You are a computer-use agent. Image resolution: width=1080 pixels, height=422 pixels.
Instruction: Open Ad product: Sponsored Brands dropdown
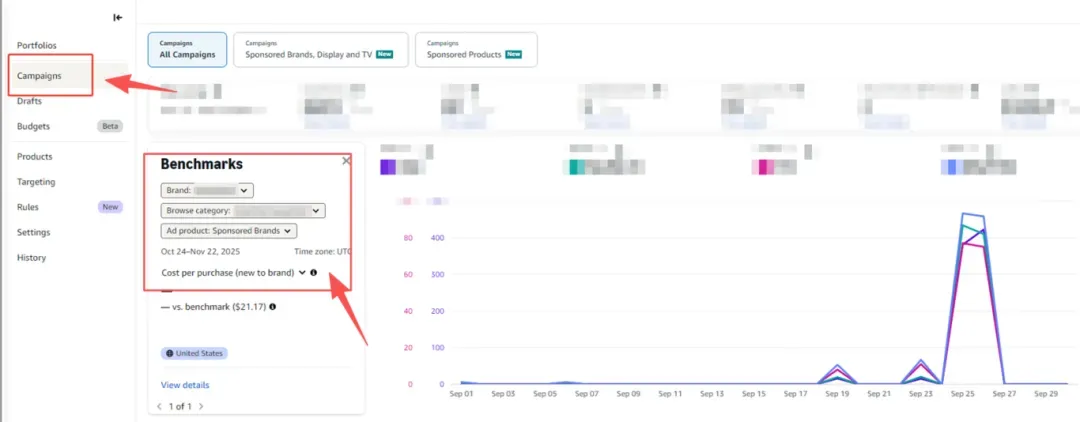229,231
